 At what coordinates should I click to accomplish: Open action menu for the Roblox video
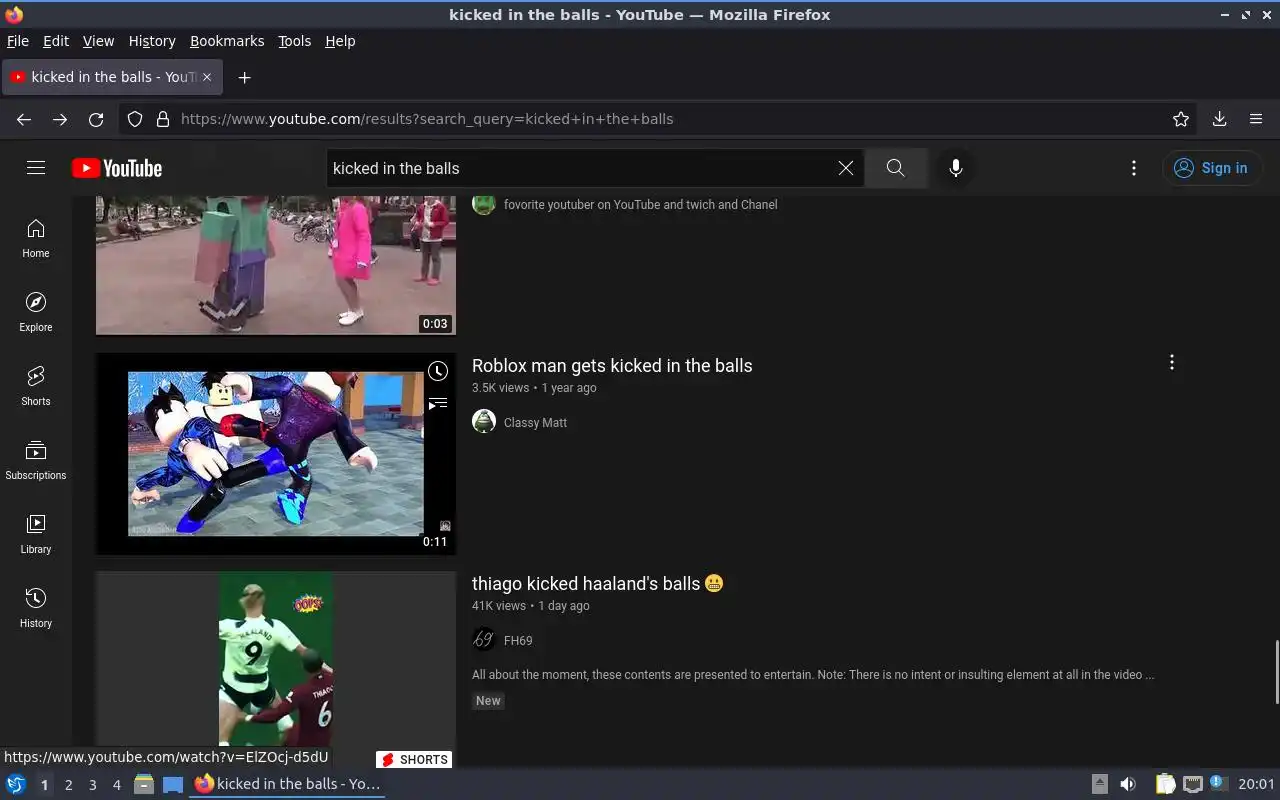[1172, 362]
